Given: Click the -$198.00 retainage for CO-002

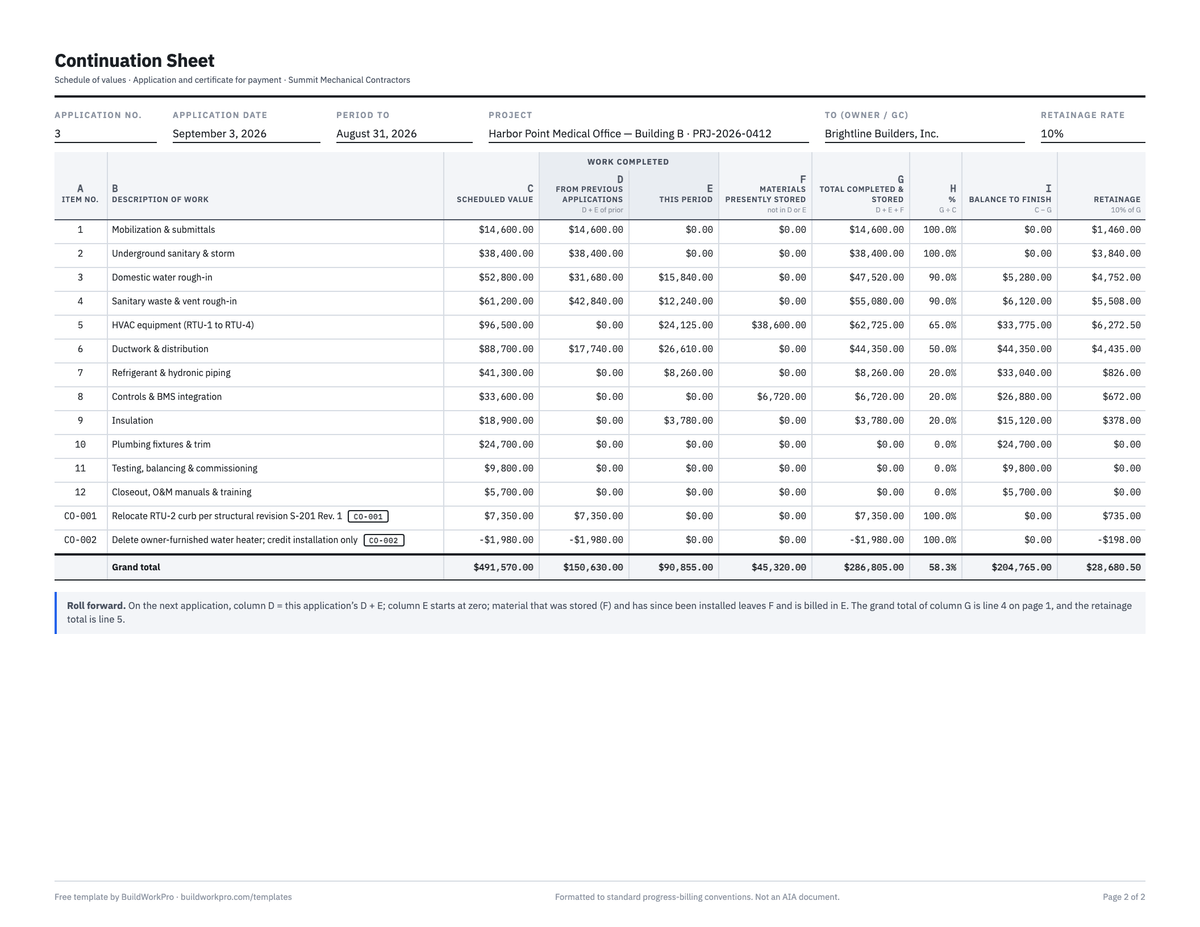Looking at the screenshot, I should click(1119, 540).
